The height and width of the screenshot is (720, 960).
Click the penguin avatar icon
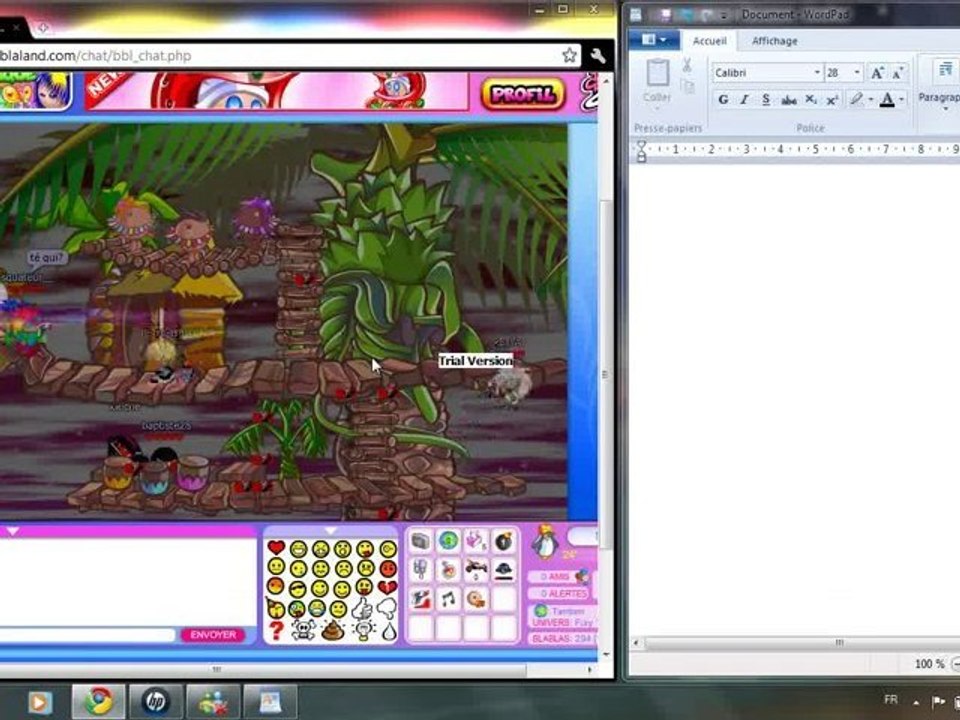tap(544, 541)
